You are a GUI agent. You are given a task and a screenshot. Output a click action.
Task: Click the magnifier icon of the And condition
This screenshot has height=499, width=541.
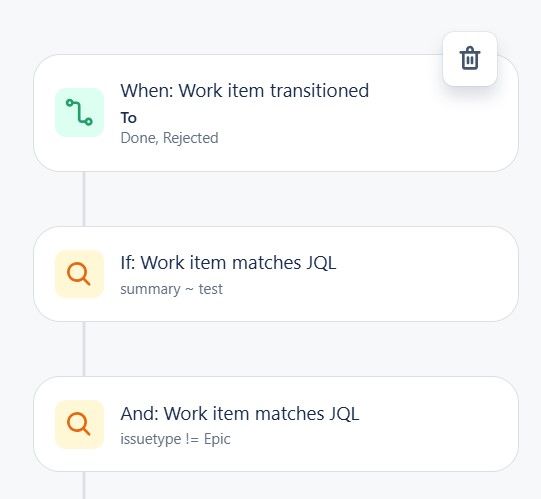click(x=79, y=424)
